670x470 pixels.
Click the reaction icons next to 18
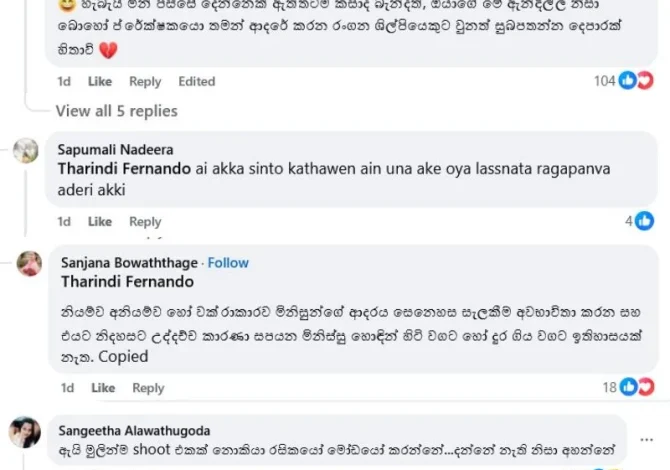point(636,387)
